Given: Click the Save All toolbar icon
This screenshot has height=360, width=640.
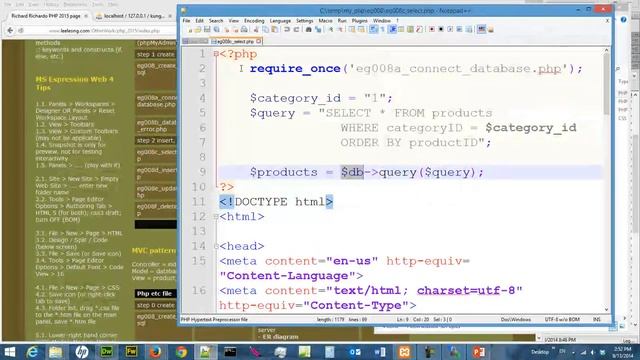Looking at the screenshot, I should tap(216, 29).
